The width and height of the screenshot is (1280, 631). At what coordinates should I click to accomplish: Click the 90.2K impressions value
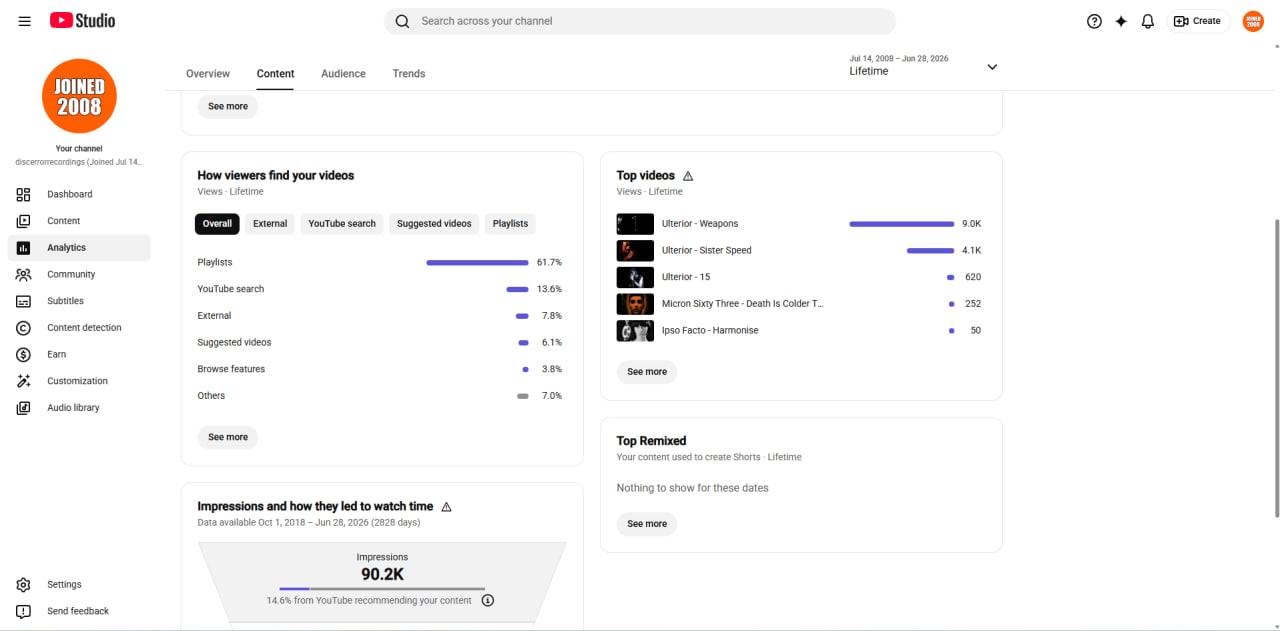pyautogui.click(x=382, y=575)
